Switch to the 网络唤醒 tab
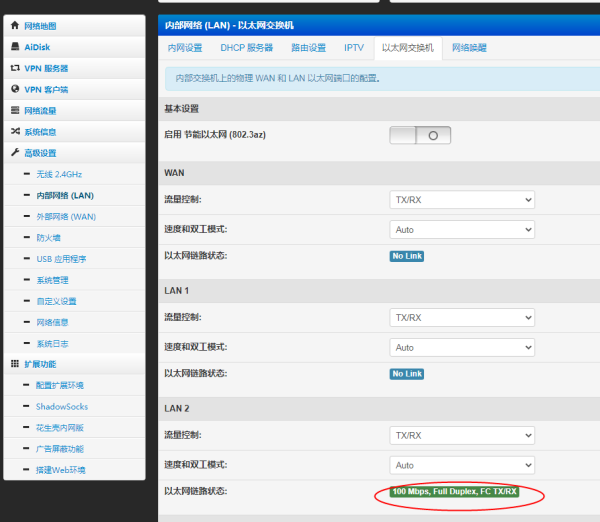This screenshot has height=522, width=600. coord(469,47)
